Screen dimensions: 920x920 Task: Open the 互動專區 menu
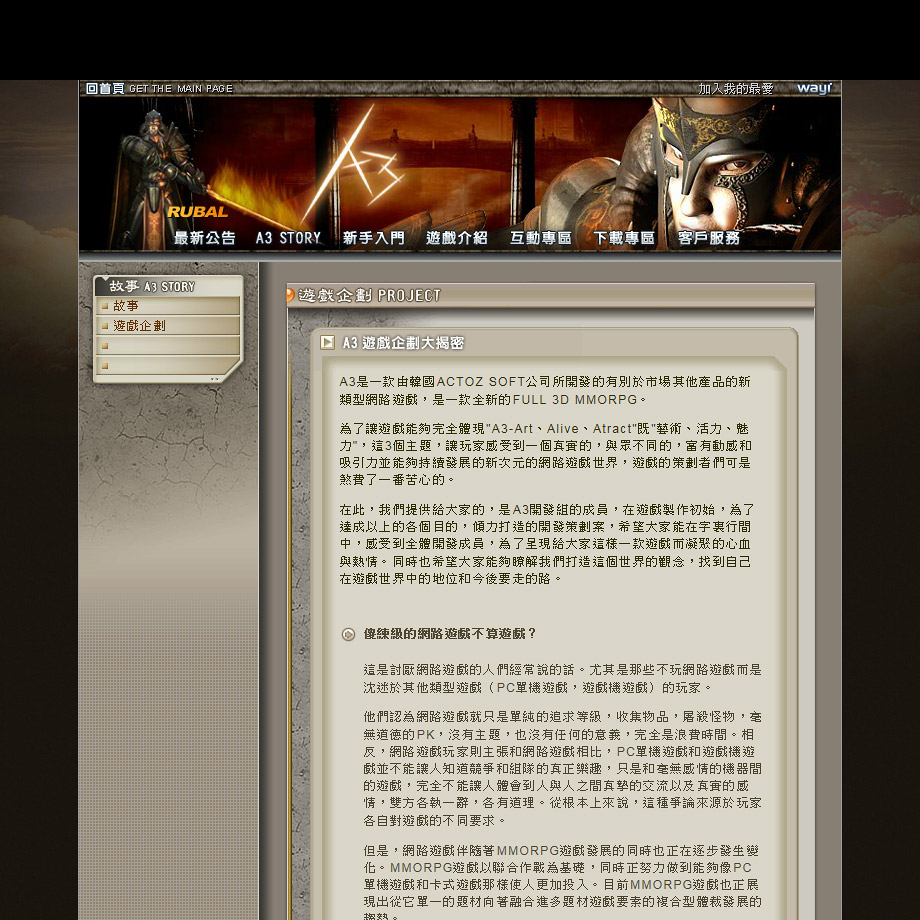click(x=540, y=238)
